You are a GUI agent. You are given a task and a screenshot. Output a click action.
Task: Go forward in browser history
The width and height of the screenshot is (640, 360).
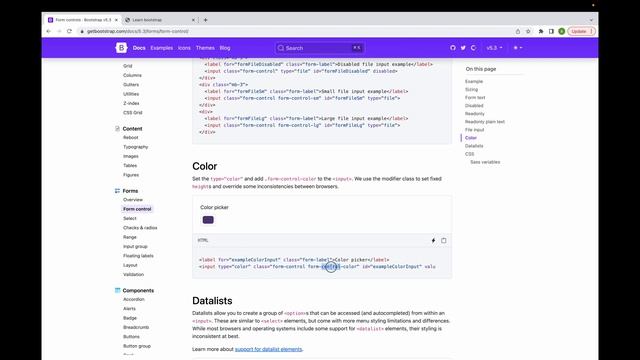tap(59, 31)
